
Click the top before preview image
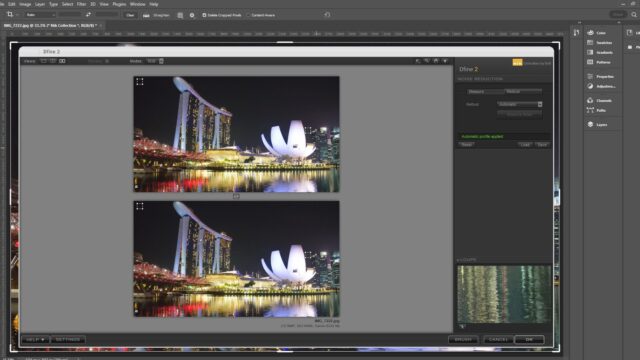(236, 134)
